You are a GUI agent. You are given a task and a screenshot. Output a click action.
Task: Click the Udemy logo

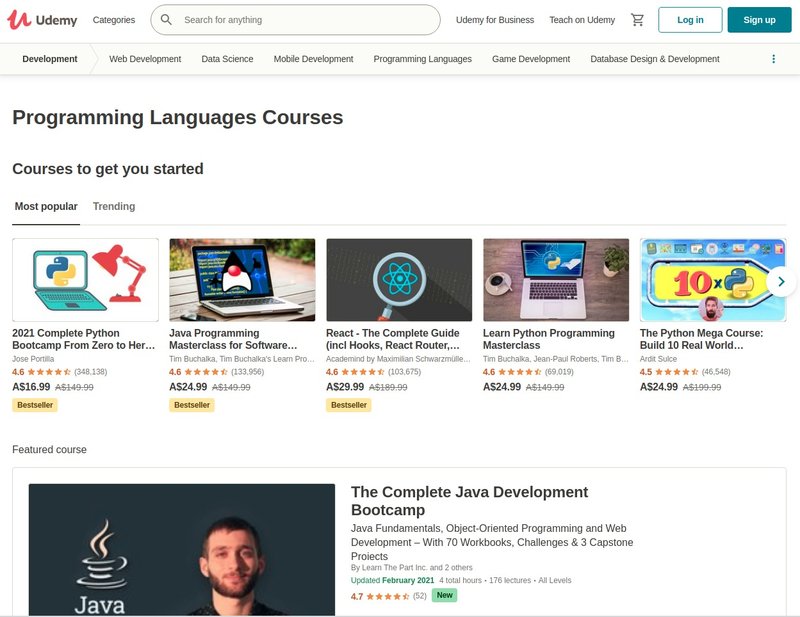coord(42,20)
